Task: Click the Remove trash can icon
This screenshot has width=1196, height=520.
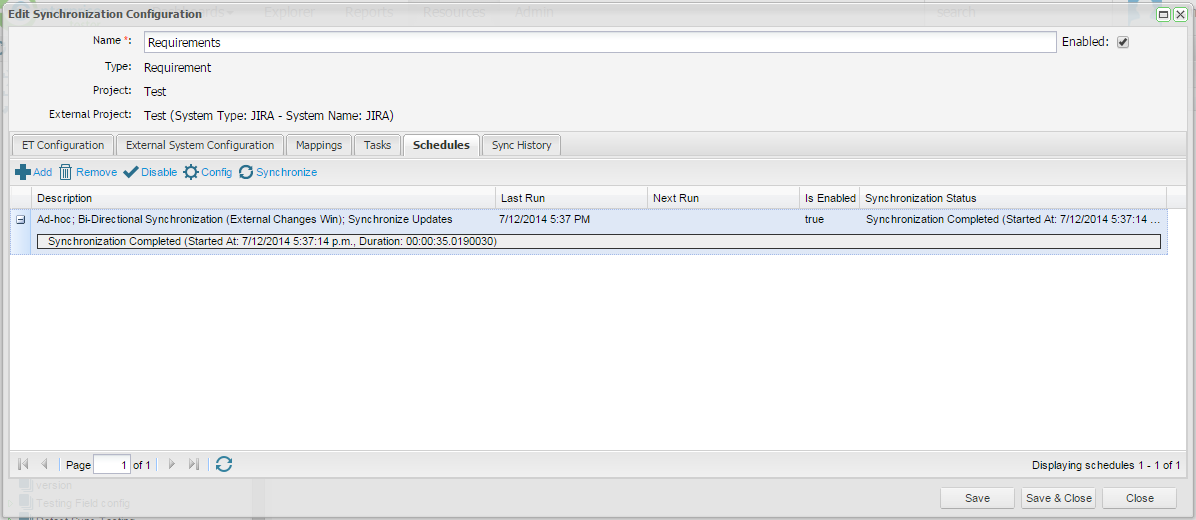Action: coord(66,172)
